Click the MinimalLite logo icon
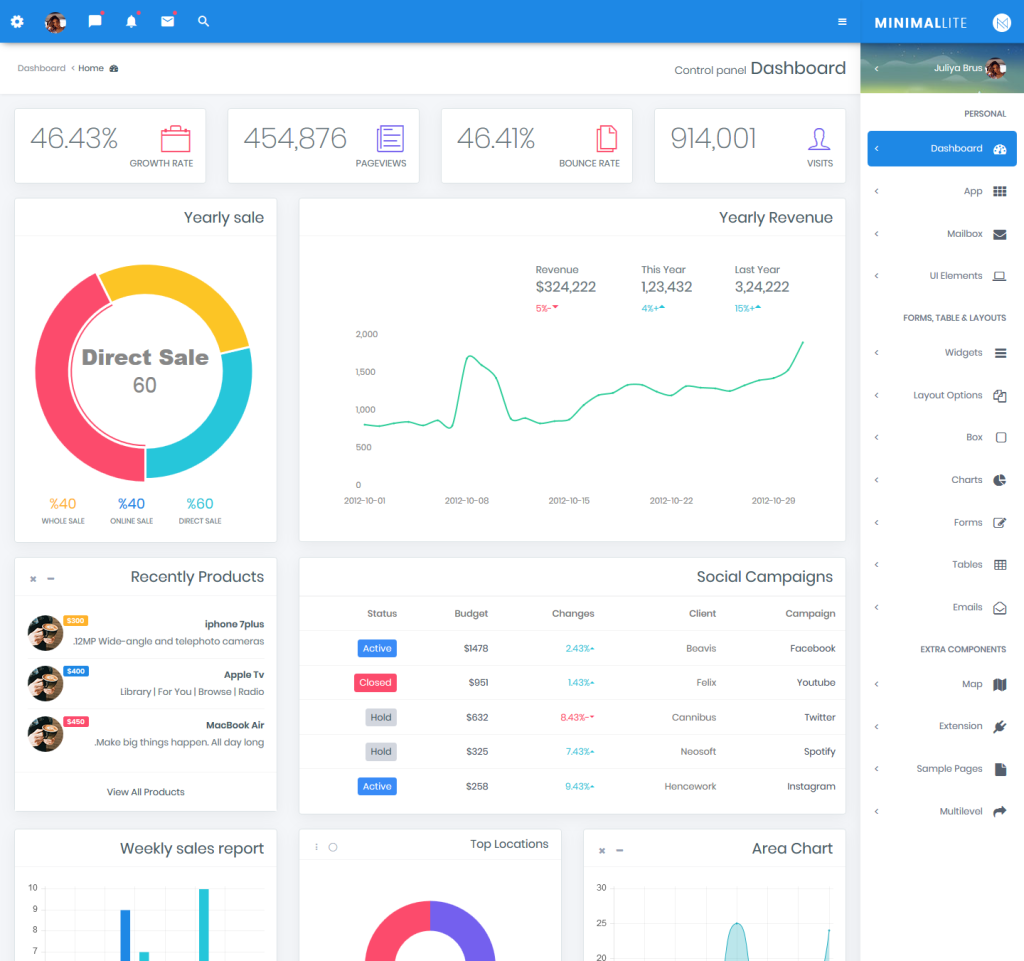The image size is (1024, 961). click(1001, 22)
